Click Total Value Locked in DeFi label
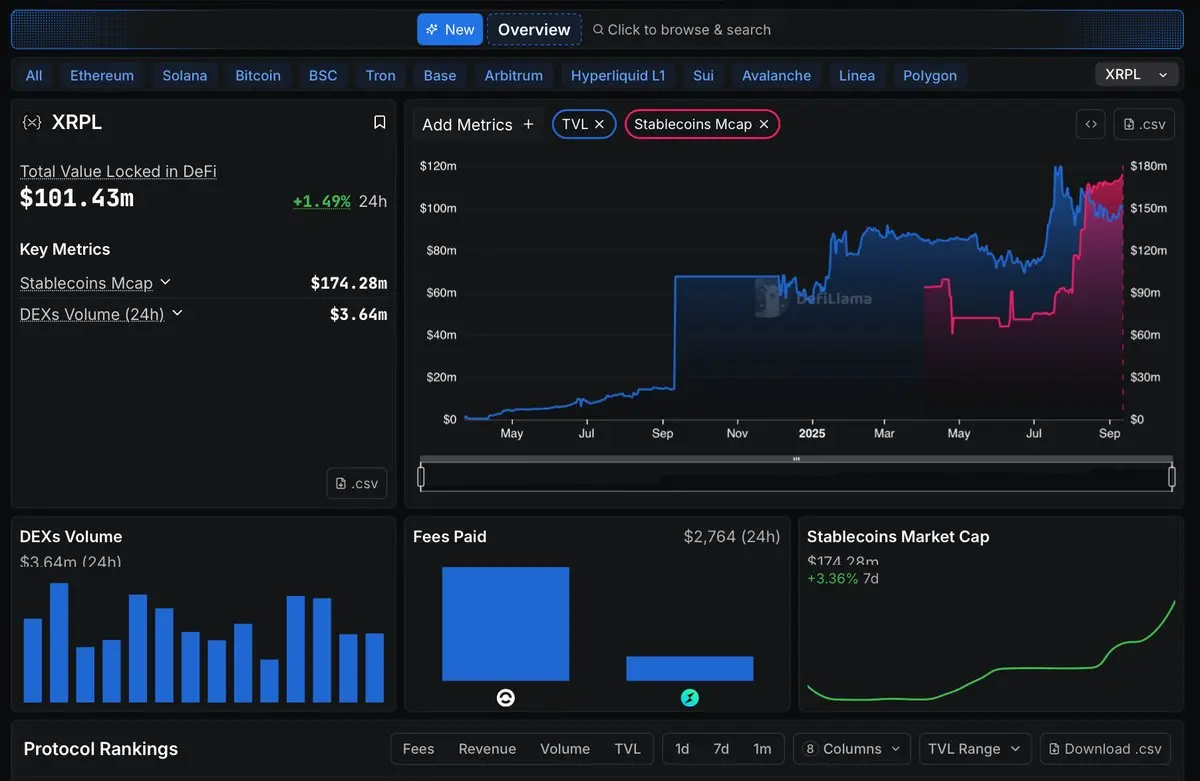This screenshot has width=1200, height=781. (x=118, y=171)
